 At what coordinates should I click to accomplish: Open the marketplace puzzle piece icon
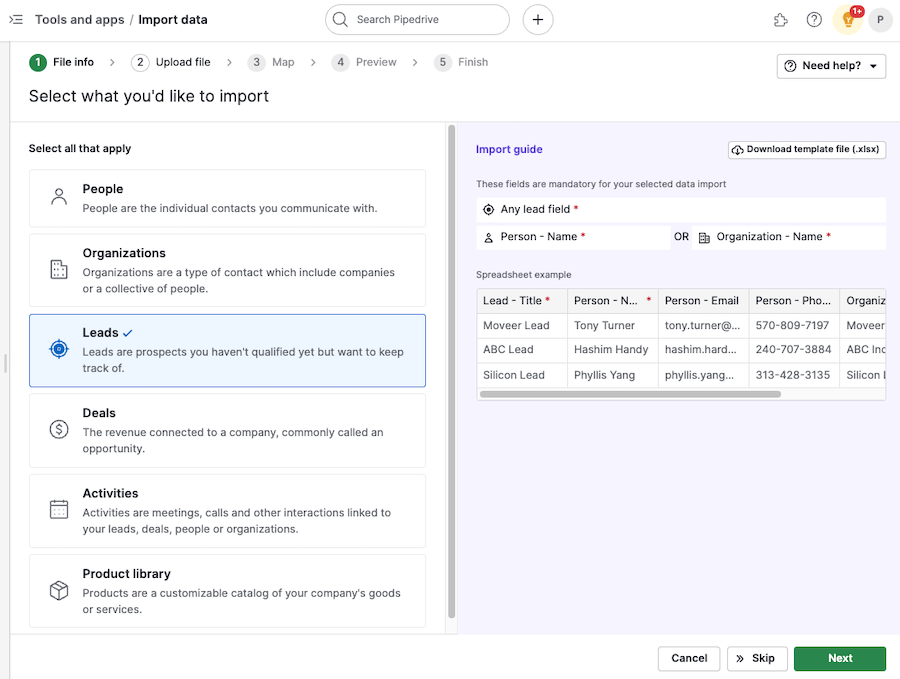(x=780, y=20)
